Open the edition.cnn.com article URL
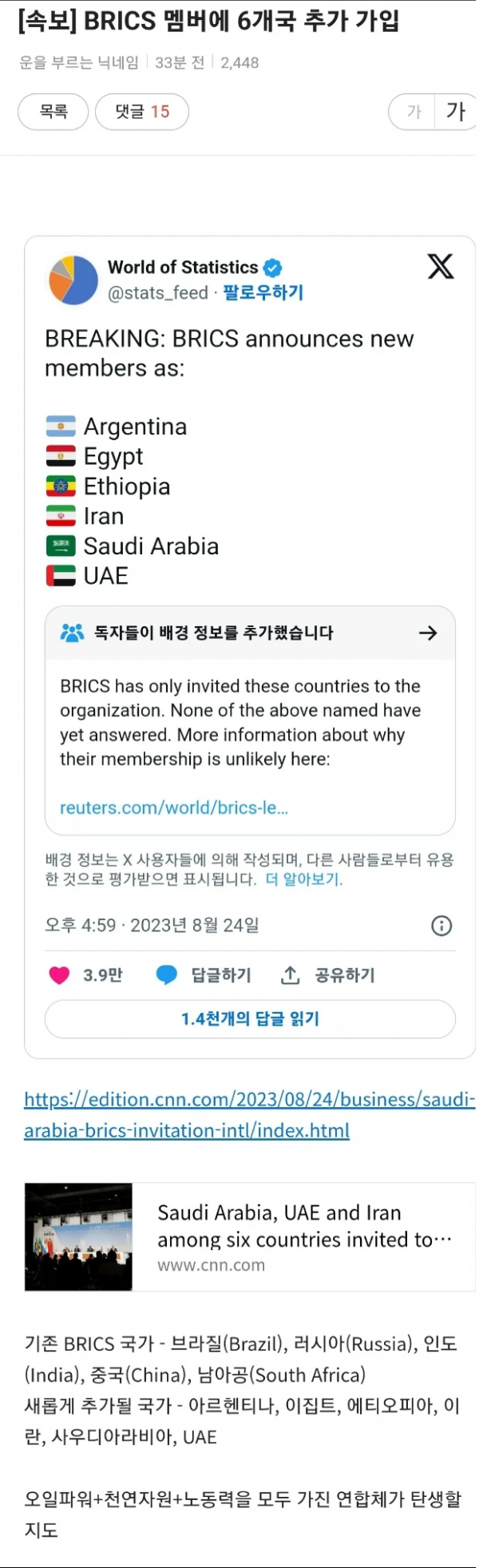Image resolution: width=479 pixels, height=1568 pixels. (249, 1114)
